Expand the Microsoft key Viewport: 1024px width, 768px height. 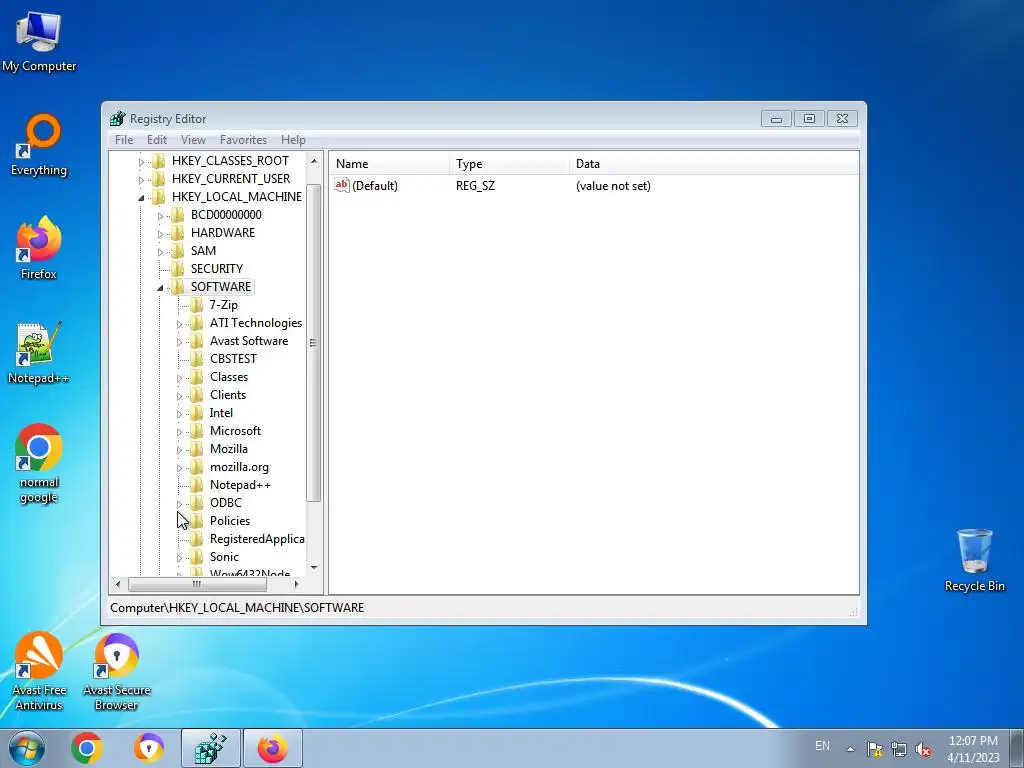179,432
